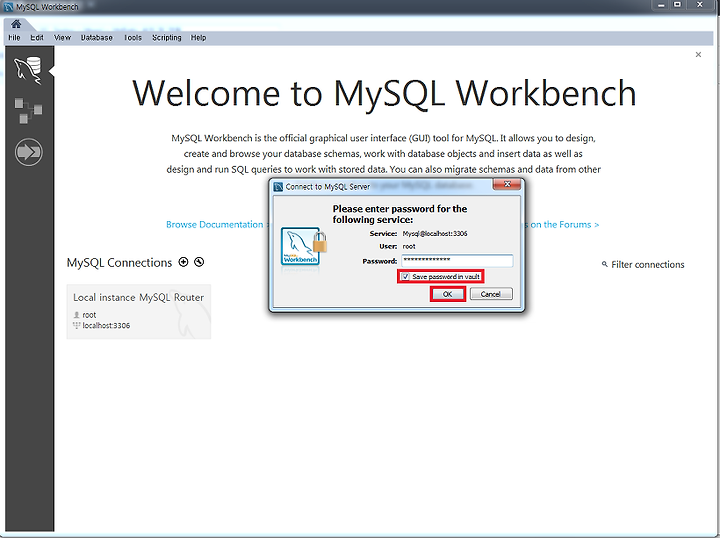Open the Tools menu
720x538 pixels.
click(133, 38)
